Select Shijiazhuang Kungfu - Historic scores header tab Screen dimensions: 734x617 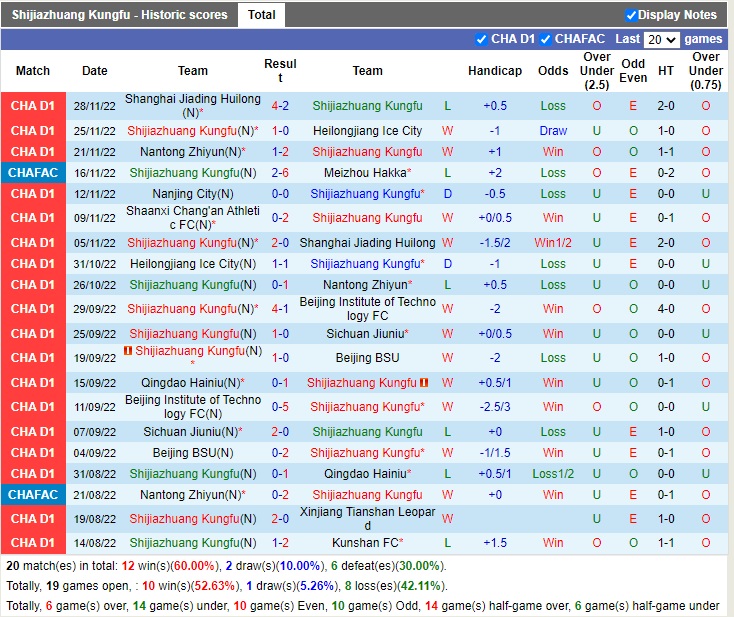tap(119, 15)
